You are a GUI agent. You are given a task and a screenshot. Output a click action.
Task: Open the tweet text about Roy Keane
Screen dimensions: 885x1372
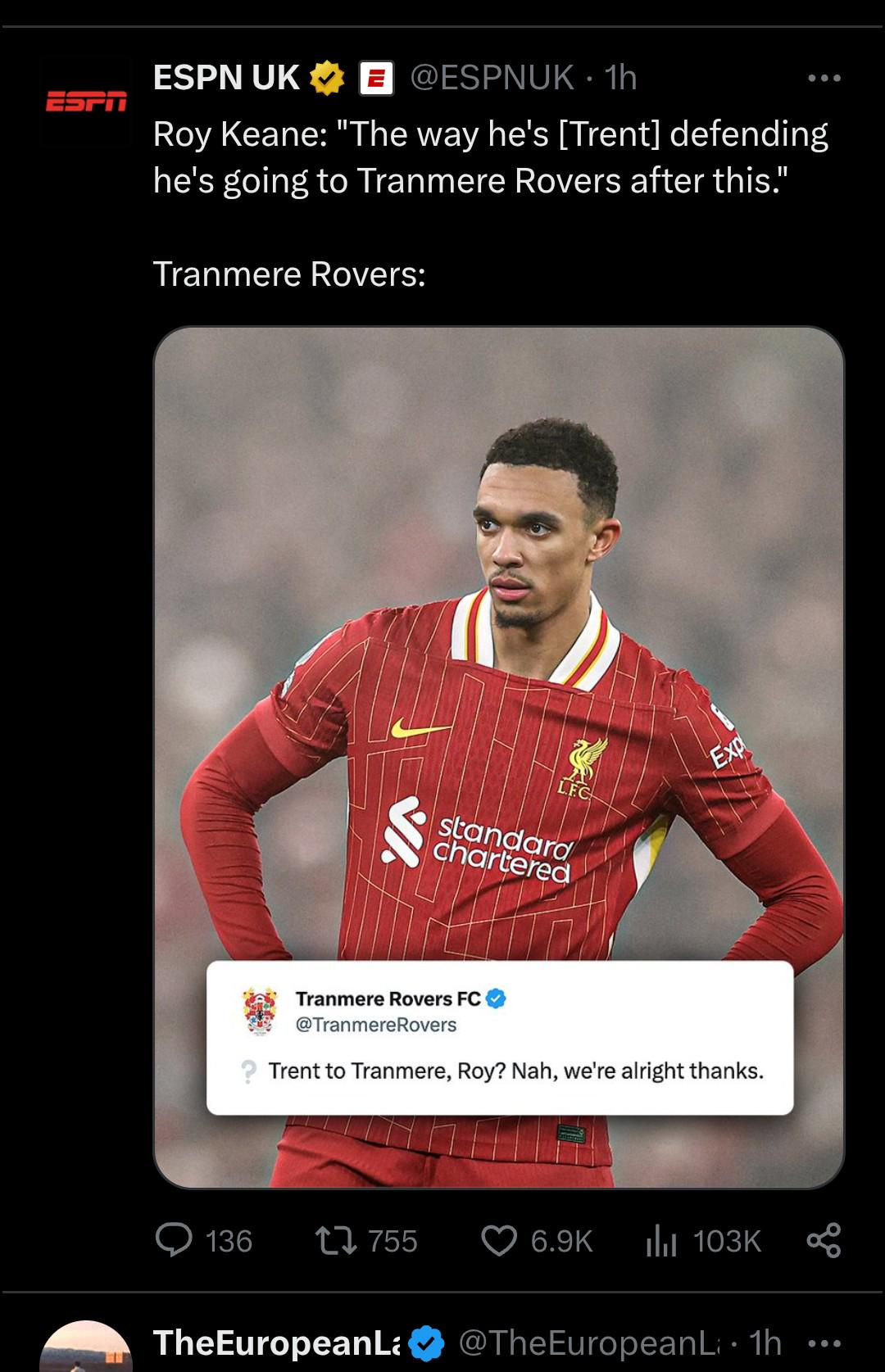(490, 157)
